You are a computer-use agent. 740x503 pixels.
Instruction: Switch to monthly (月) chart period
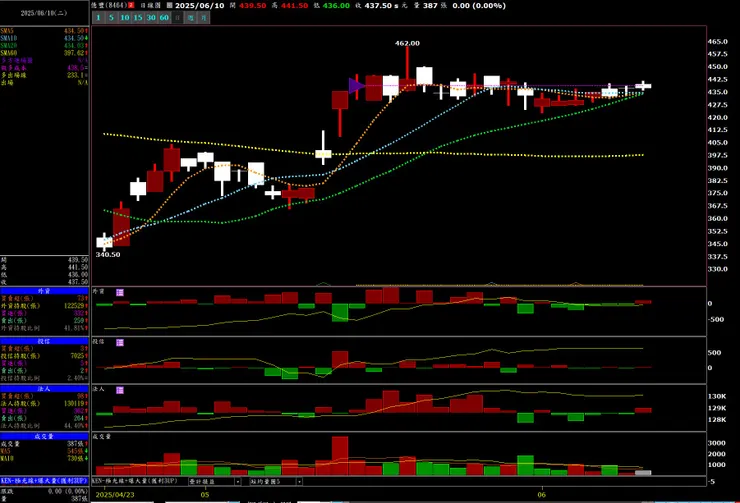(x=203, y=17)
